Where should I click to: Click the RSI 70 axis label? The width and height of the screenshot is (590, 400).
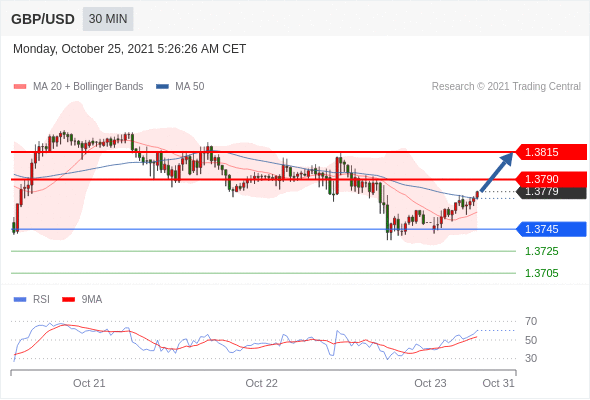pyautogui.click(x=531, y=321)
